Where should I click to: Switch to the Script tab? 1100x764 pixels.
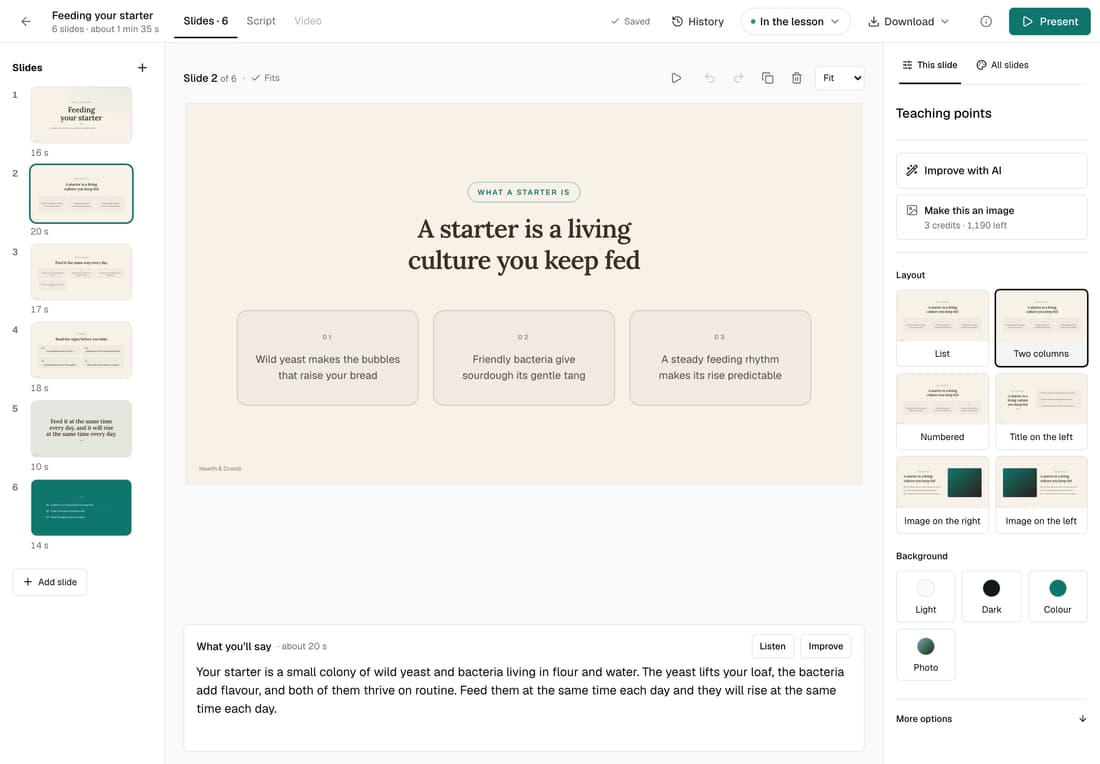261,21
